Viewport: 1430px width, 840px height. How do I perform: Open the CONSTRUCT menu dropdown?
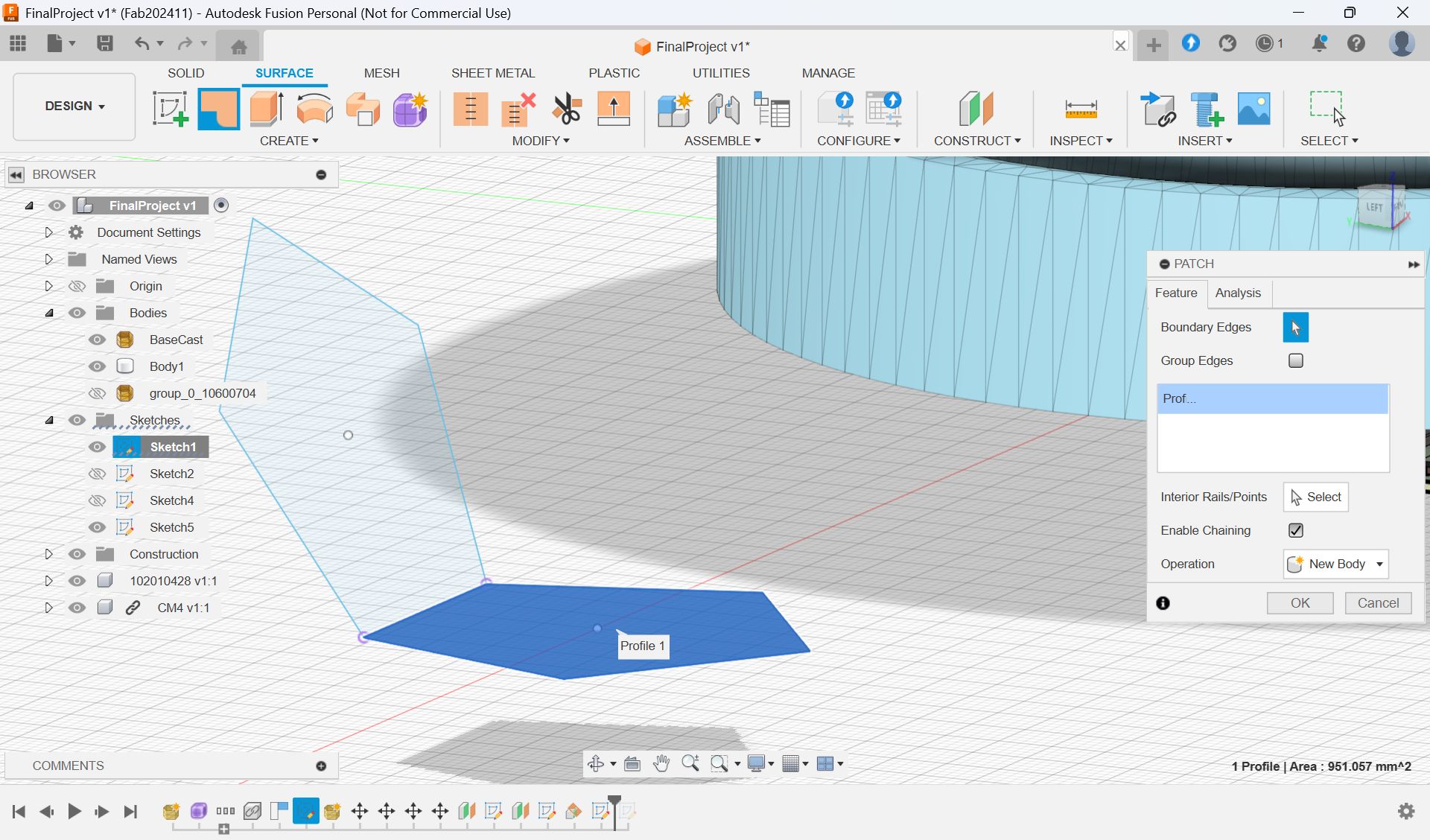pos(977,141)
